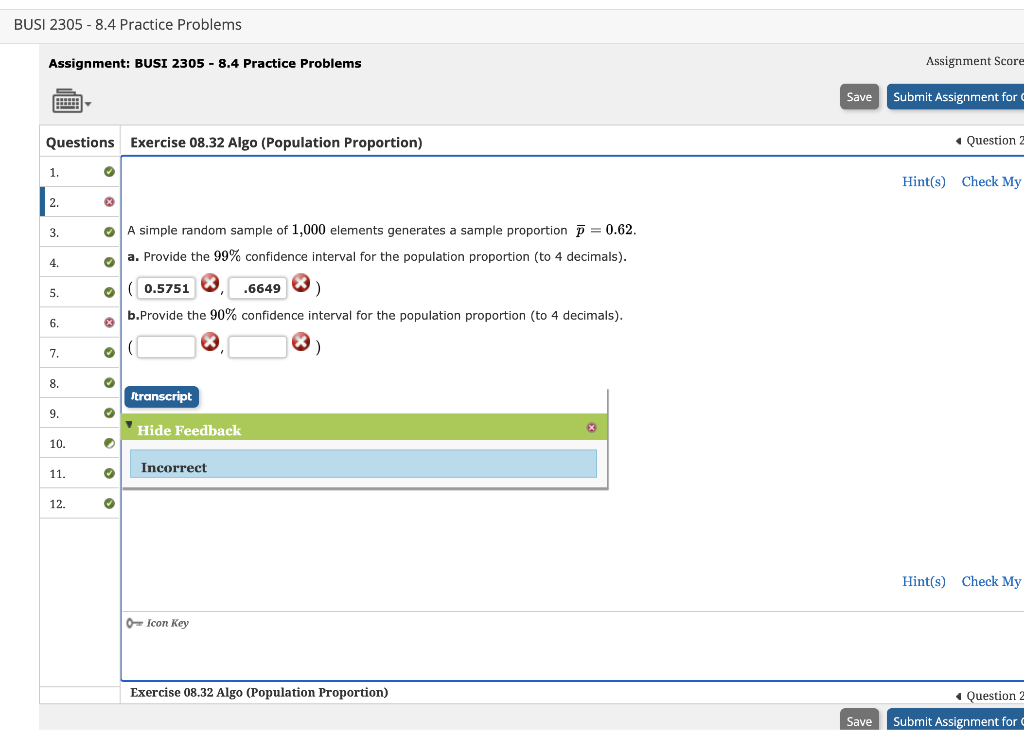1024x735 pixels.
Task: Dismiss feedback with its red X
Action: click(593, 426)
